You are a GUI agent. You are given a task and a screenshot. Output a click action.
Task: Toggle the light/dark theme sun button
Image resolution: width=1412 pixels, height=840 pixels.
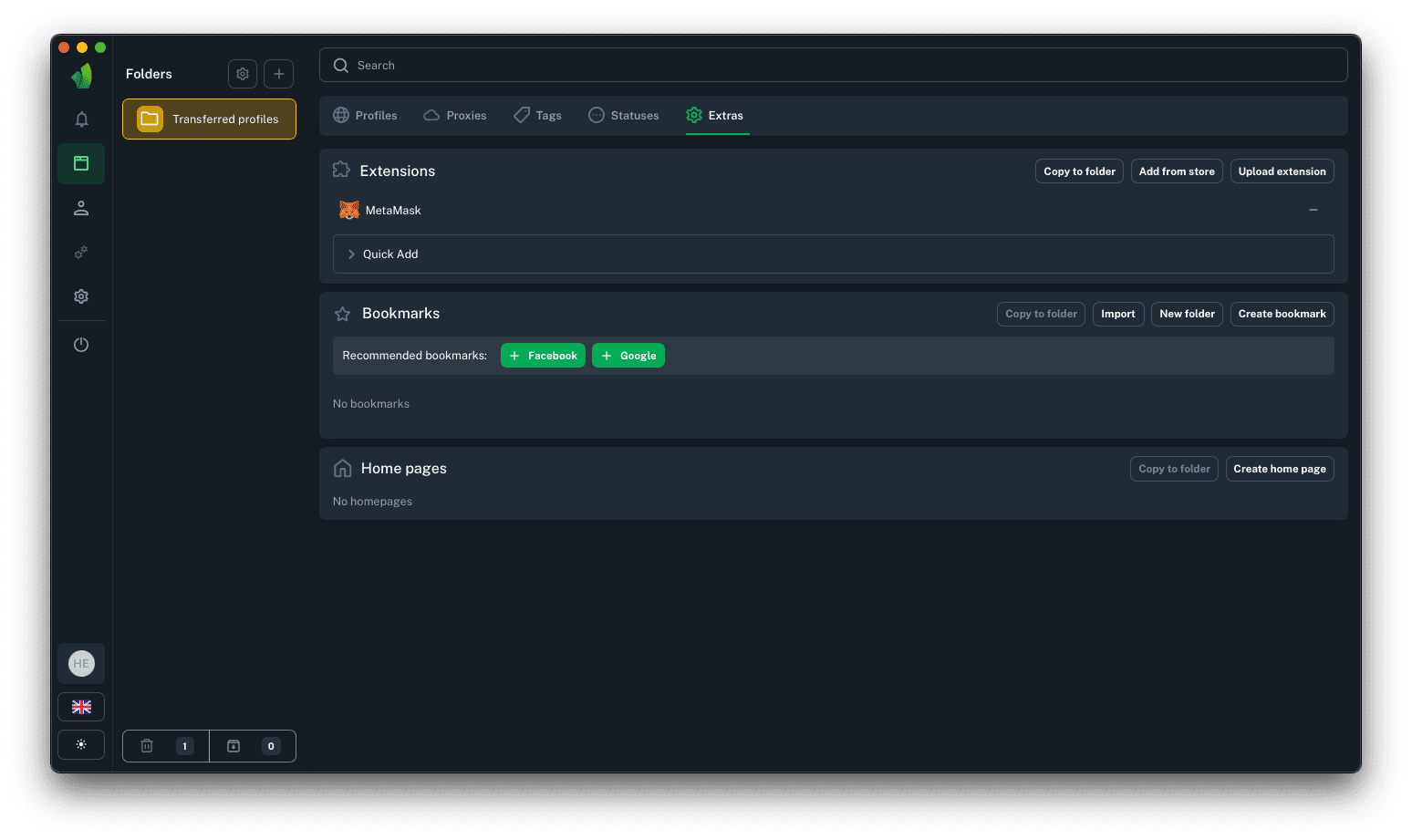coord(81,745)
